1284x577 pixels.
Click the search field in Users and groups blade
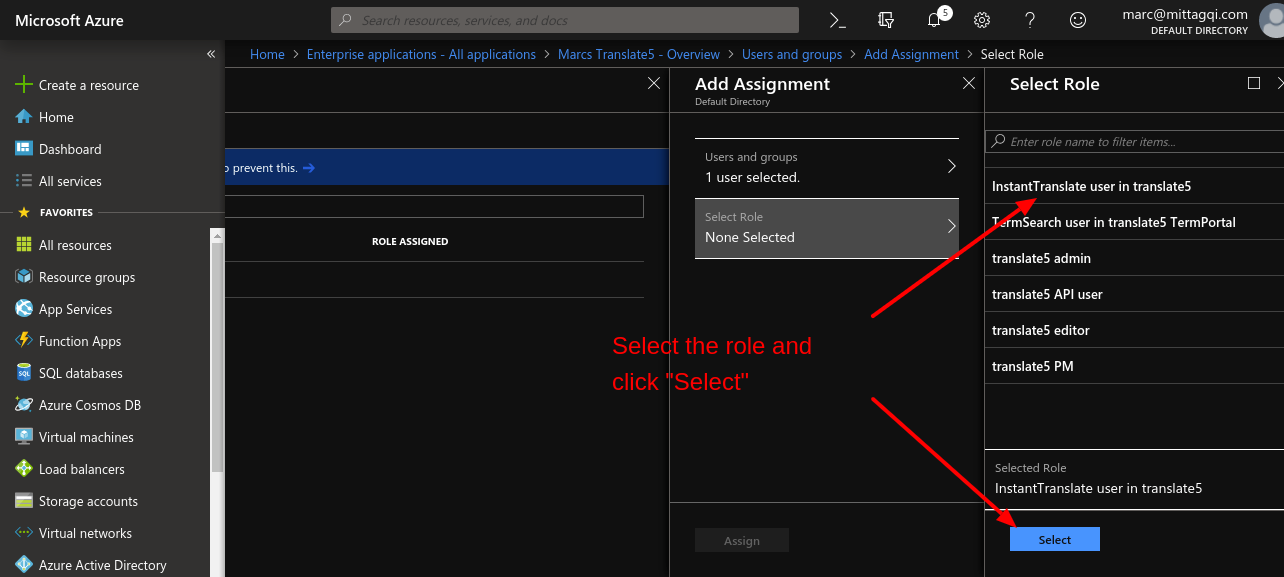click(434, 206)
